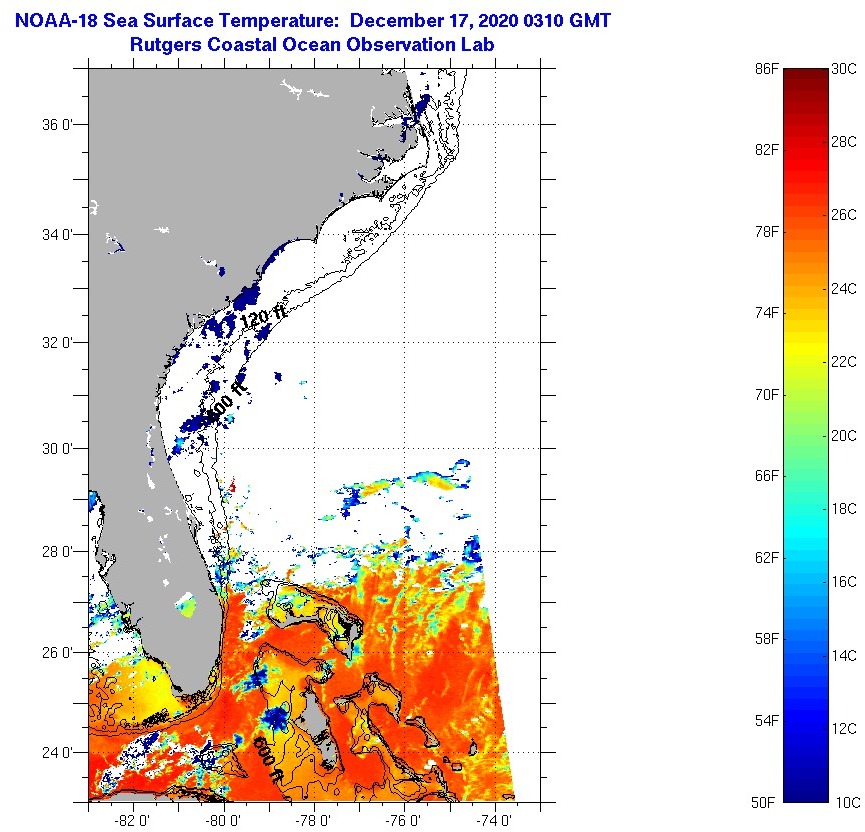Viewport: 865px width, 832px height.
Task: Click the -80 0' longitude label
Action: pyautogui.click(x=223, y=820)
